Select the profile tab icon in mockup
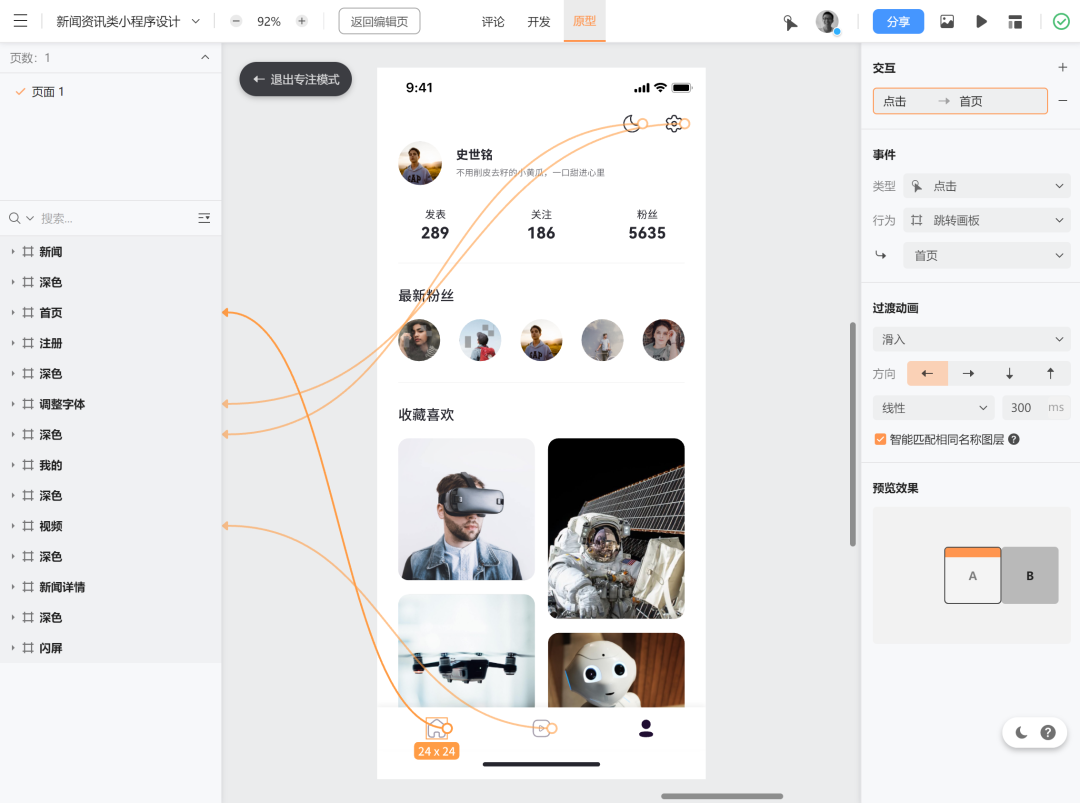This screenshot has width=1080, height=803. coord(646,728)
